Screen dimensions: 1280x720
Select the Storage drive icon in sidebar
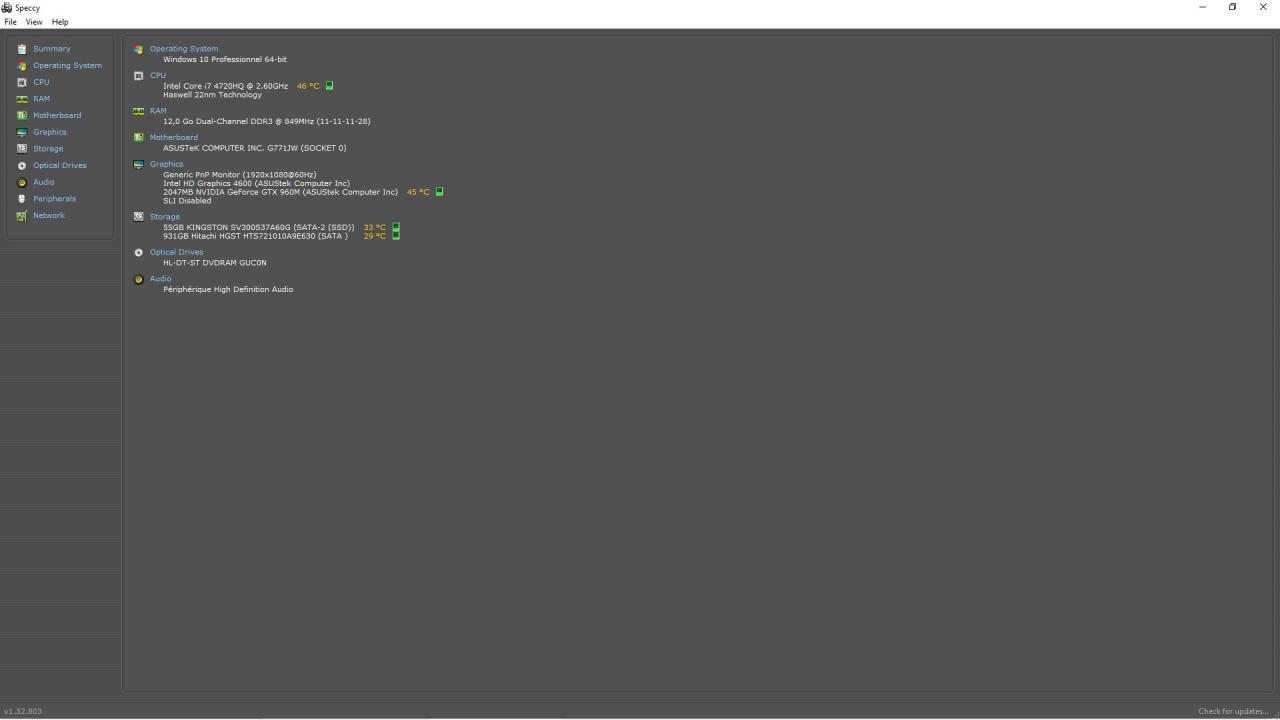coord(22,149)
